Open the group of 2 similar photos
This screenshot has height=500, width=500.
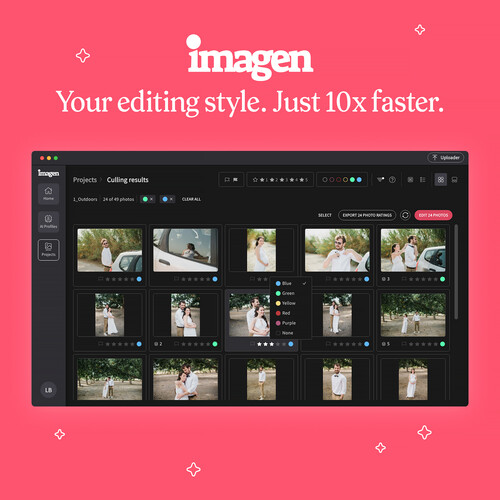coord(158,344)
